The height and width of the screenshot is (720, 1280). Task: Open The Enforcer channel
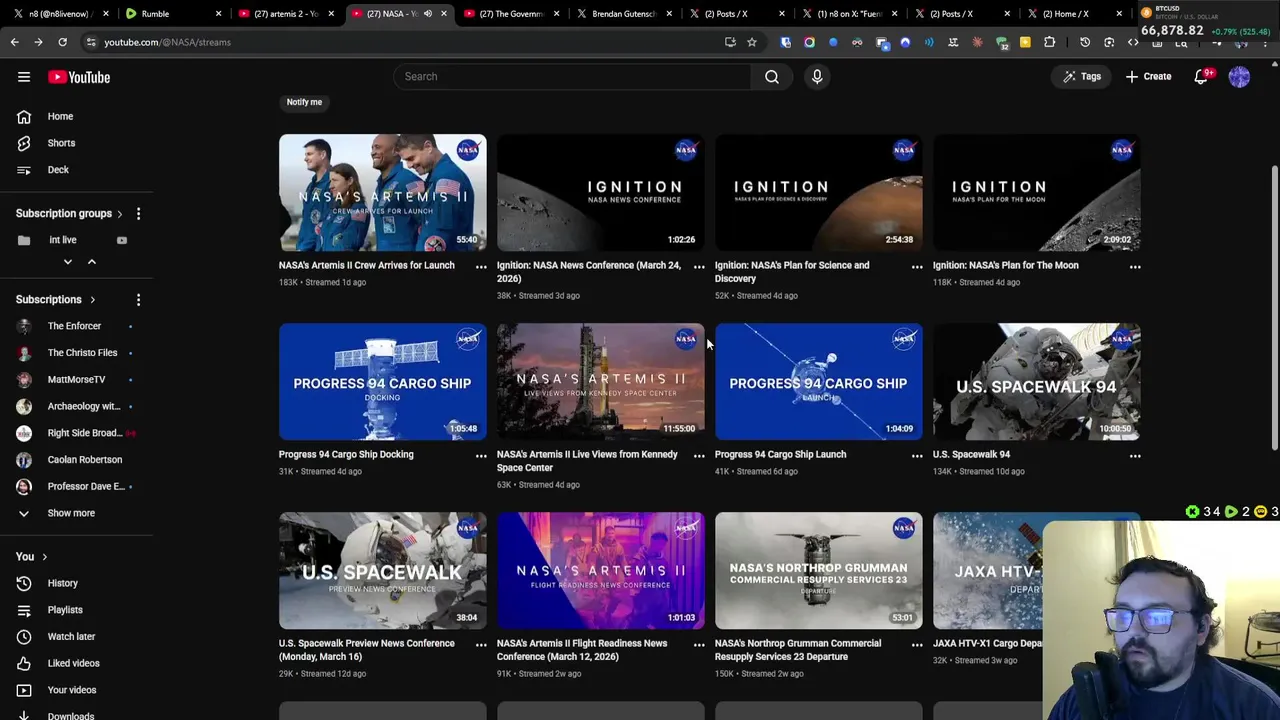(76, 326)
